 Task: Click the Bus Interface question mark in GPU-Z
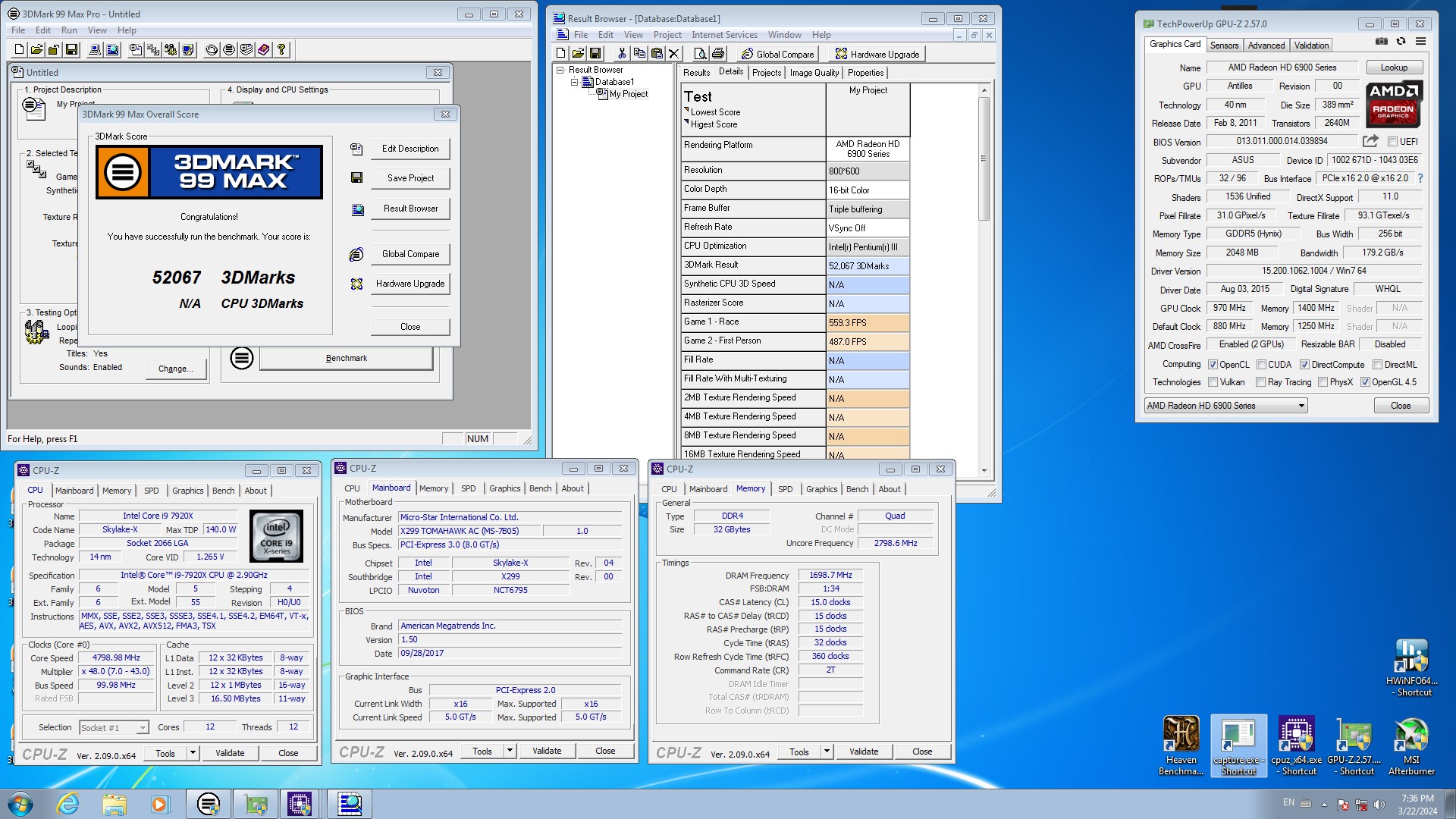(1420, 178)
